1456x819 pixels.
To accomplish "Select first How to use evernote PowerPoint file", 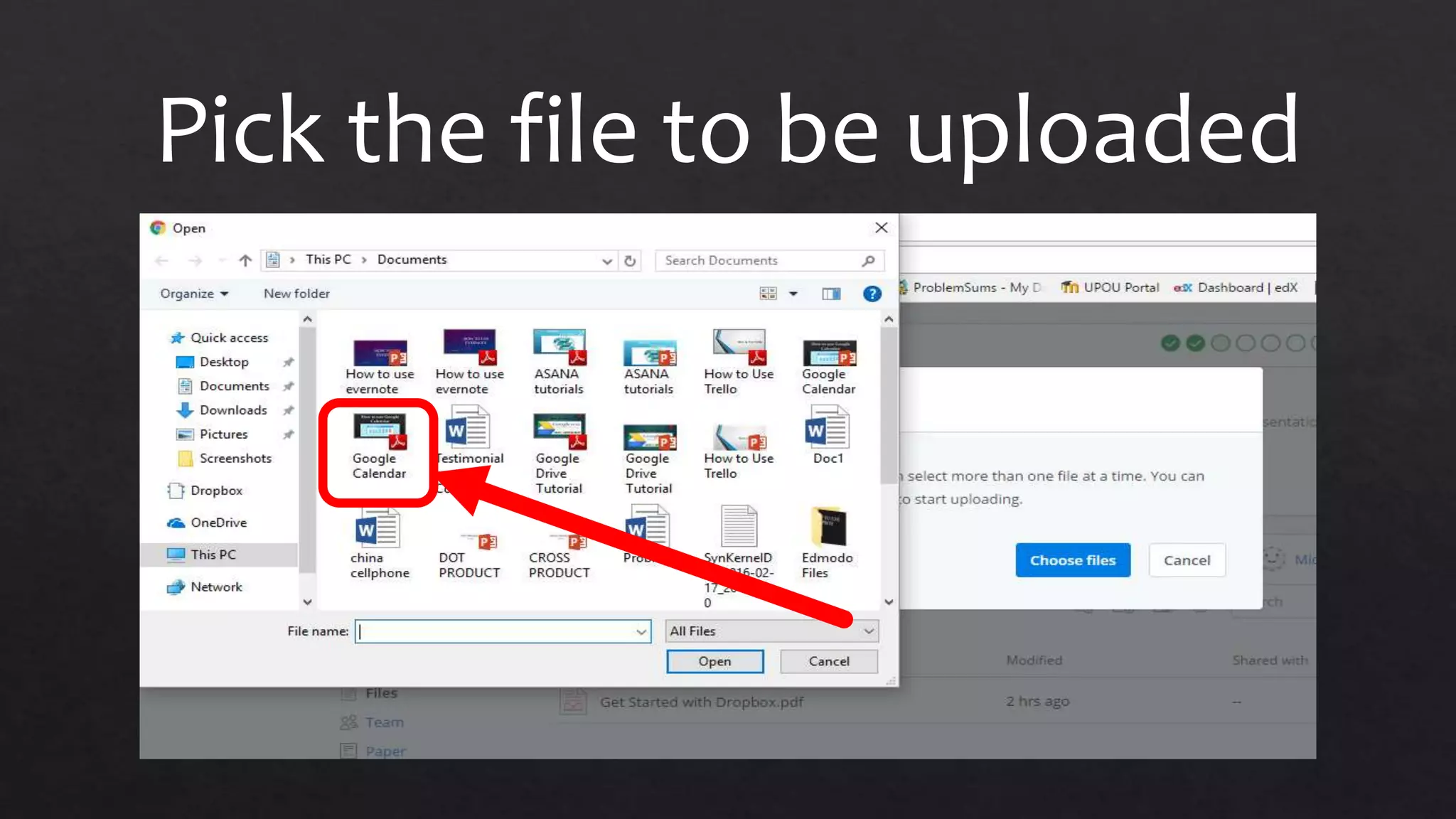I will pyautogui.click(x=380, y=367).
